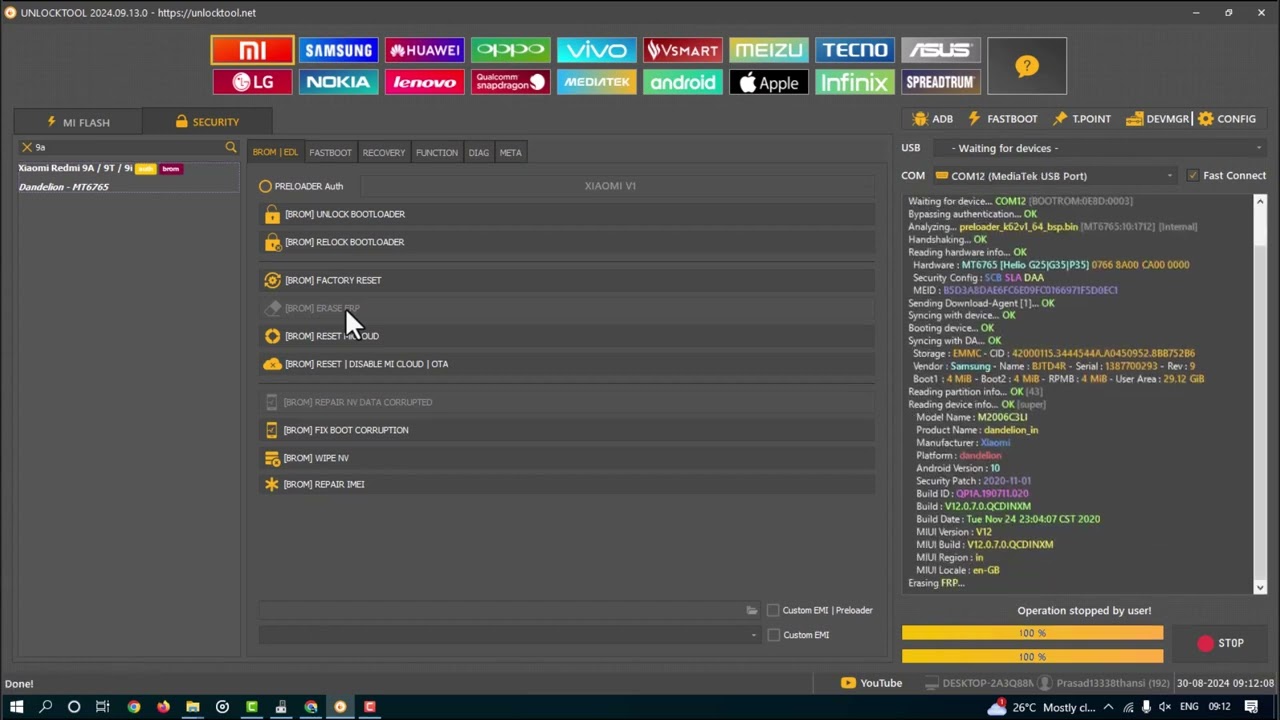The image size is (1280, 720).
Task: Clear the model search with X icon
Action: click(x=27, y=147)
